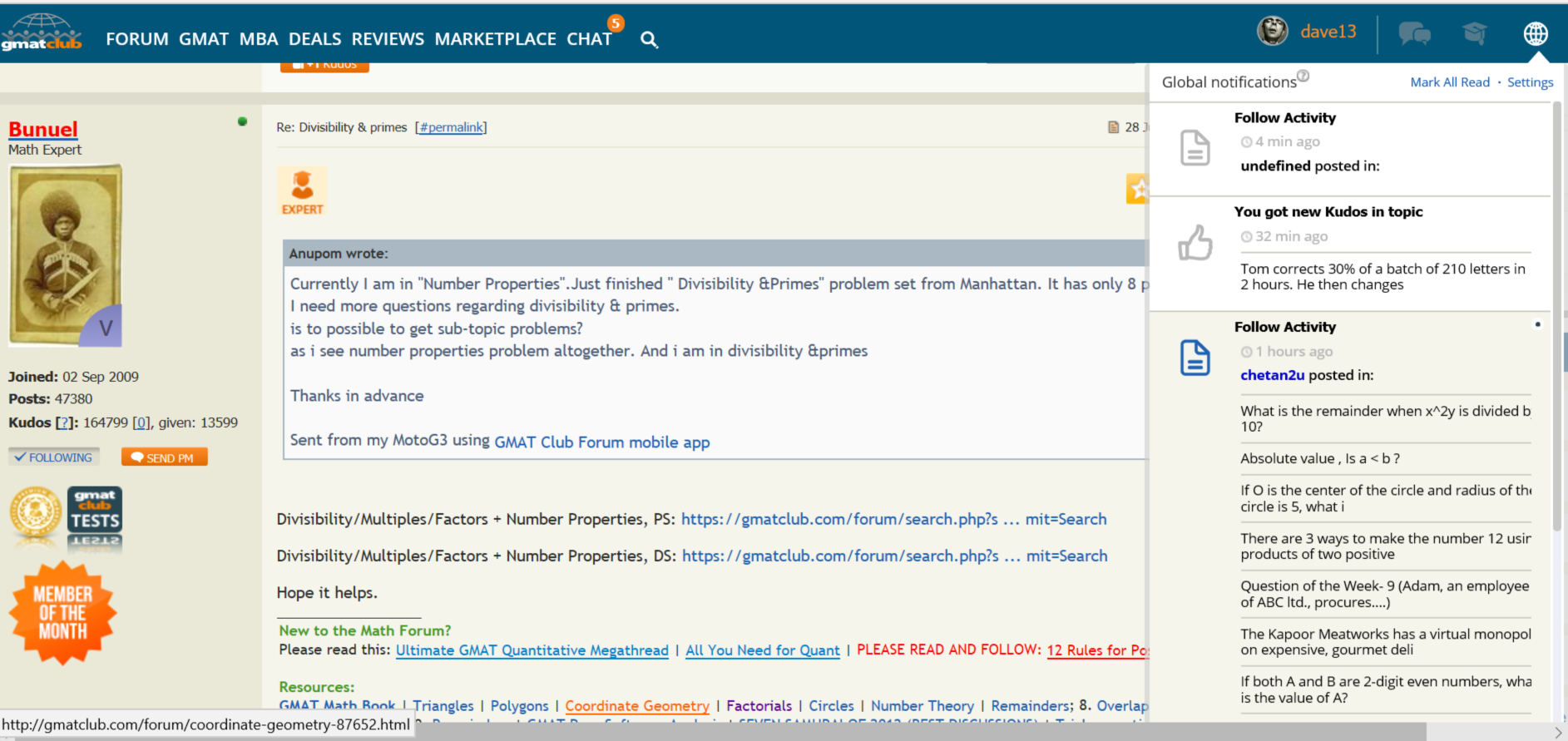Click the gold medal award badge
Screen dimensions: 1568x741
pos(36,511)
